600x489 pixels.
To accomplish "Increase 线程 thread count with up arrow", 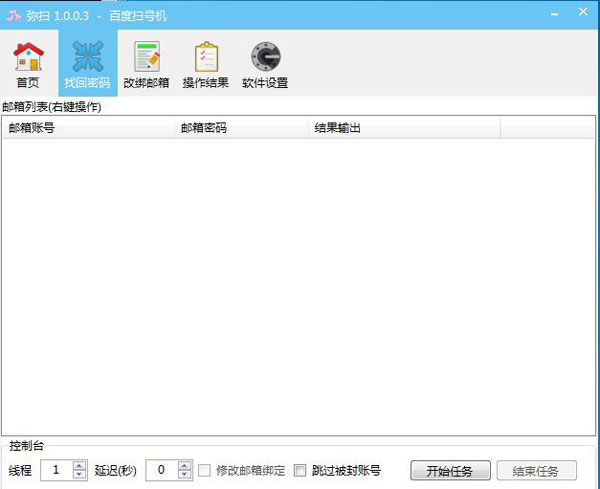I will [79, 466].
